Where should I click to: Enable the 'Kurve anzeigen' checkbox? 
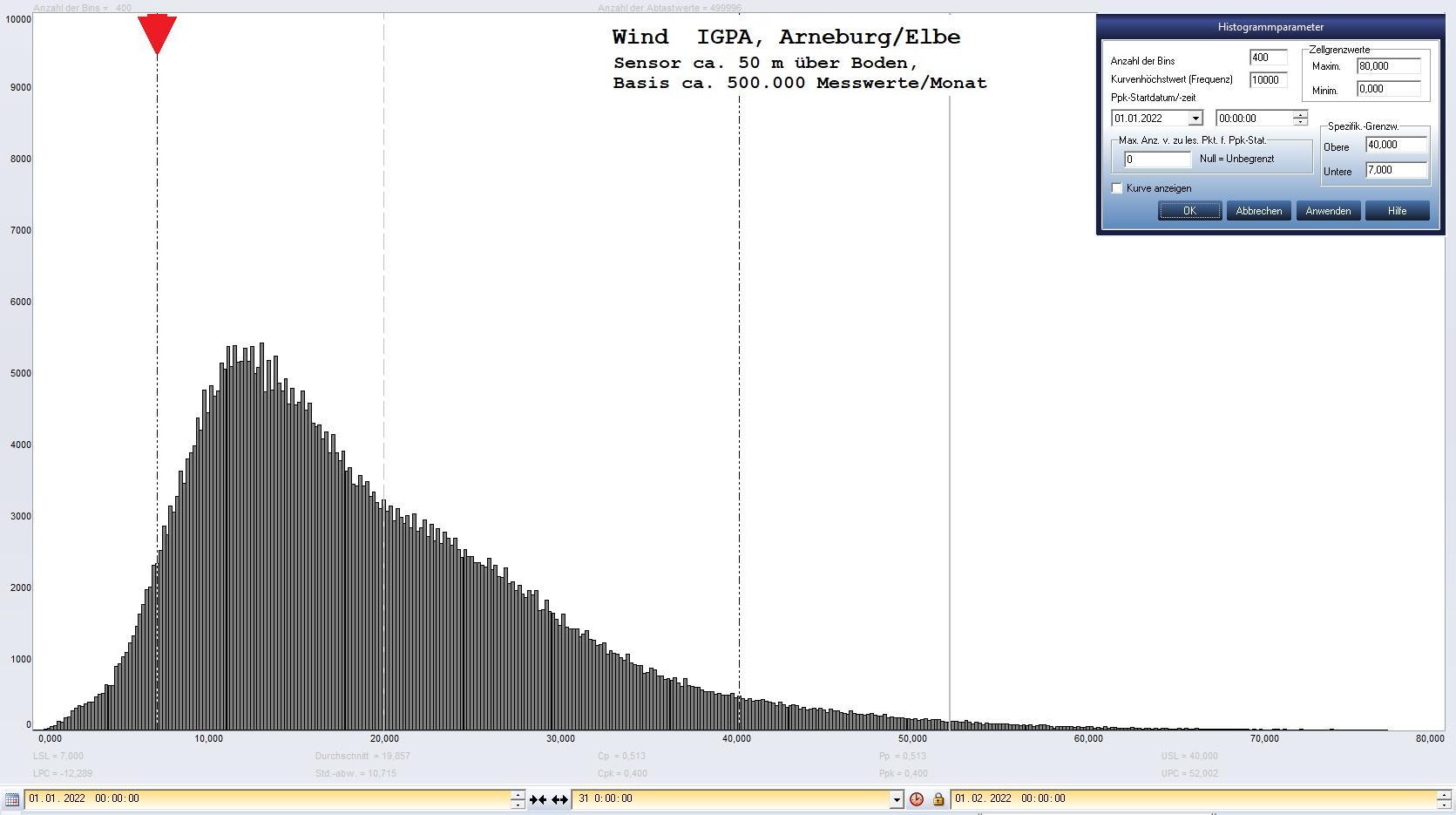click(1117, 188)
